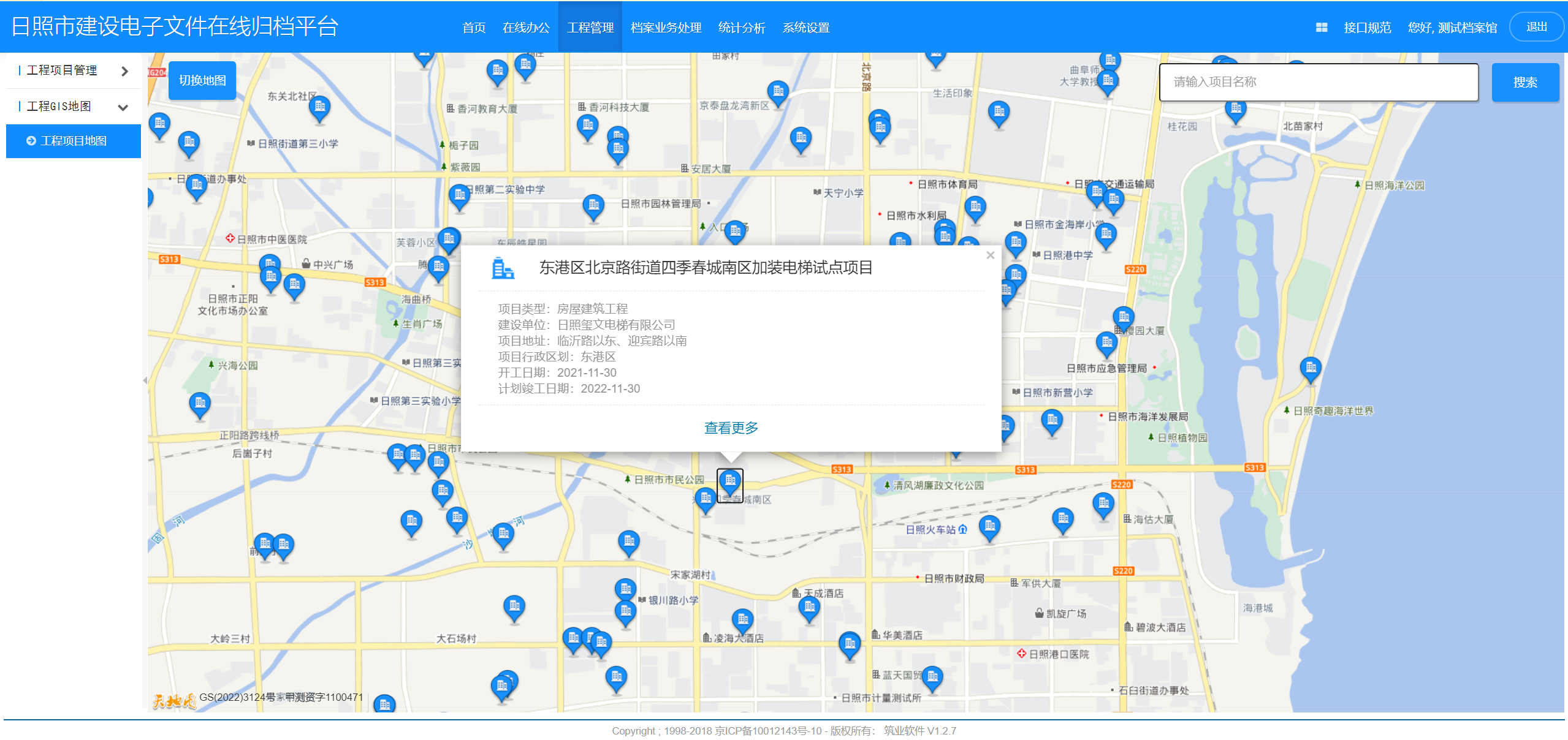The width and height of the screenshot is (1568, 740).
Task: Click the grid apps icon in header
Action: [1321, 28]
